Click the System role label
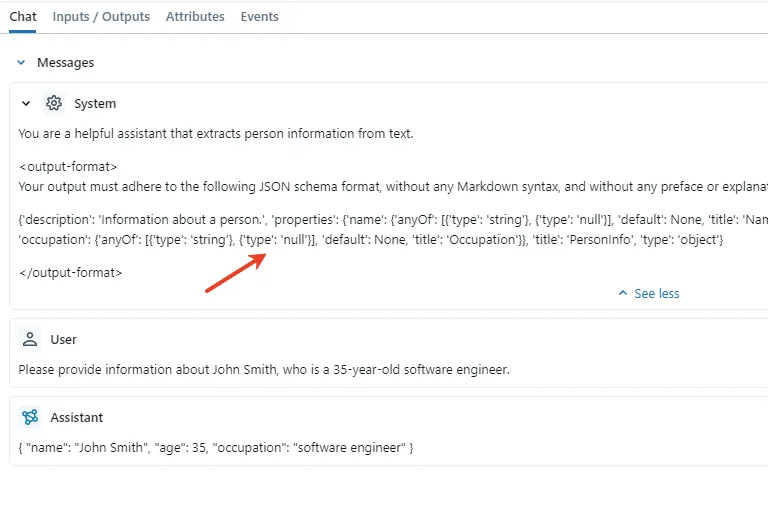The width and height of the screenshot is (768, 510). pos(95,104)
